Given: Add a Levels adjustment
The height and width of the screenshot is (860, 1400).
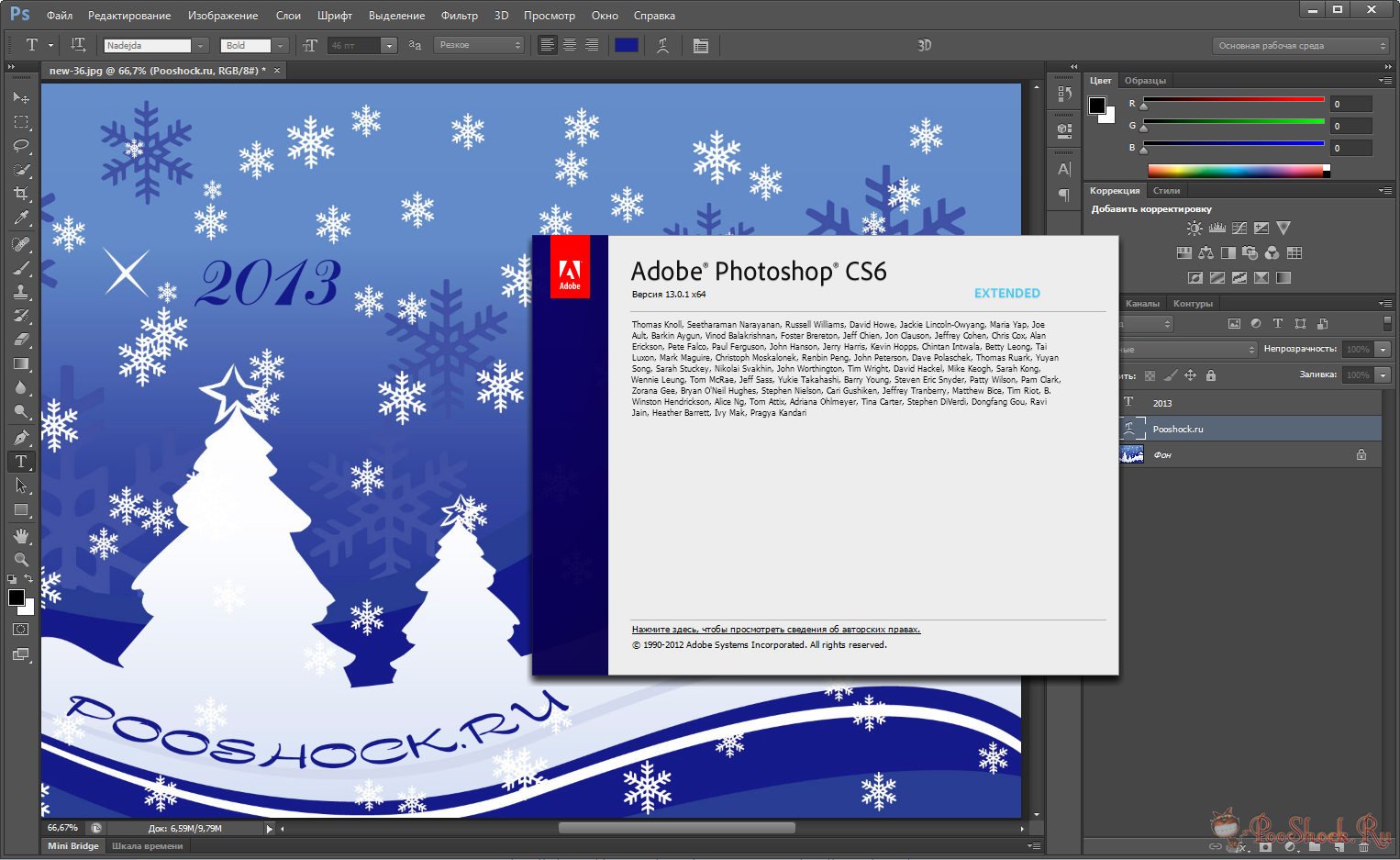Looking at the screenshot, I should point(1217,228).
